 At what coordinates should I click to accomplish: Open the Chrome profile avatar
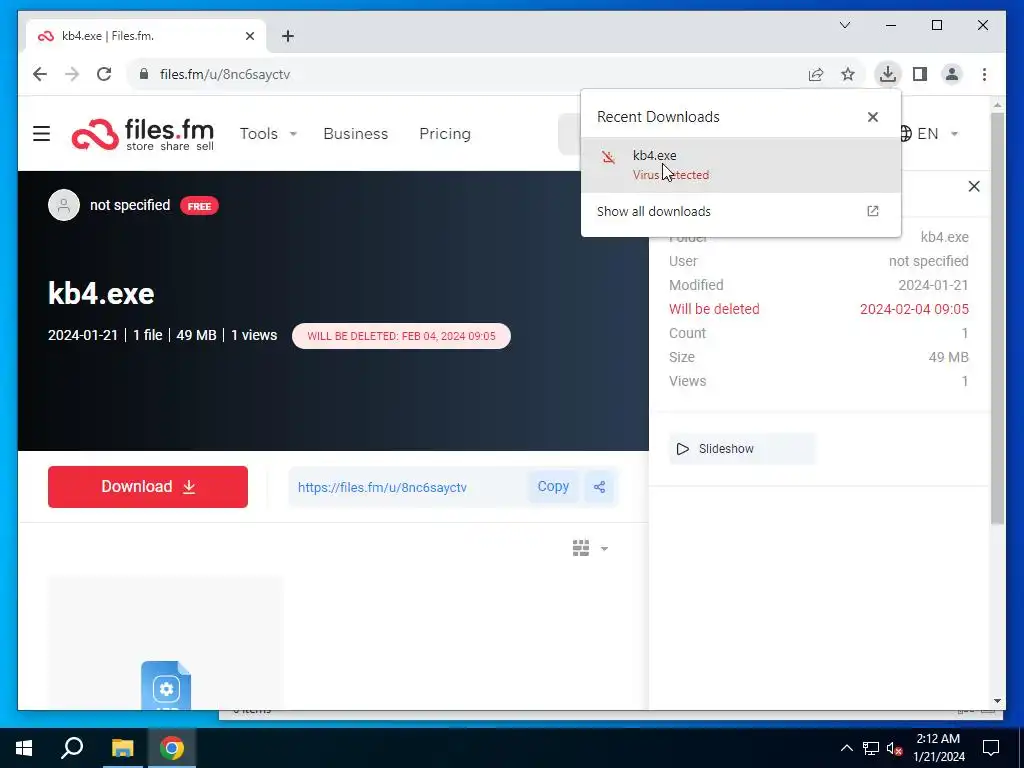952,74
